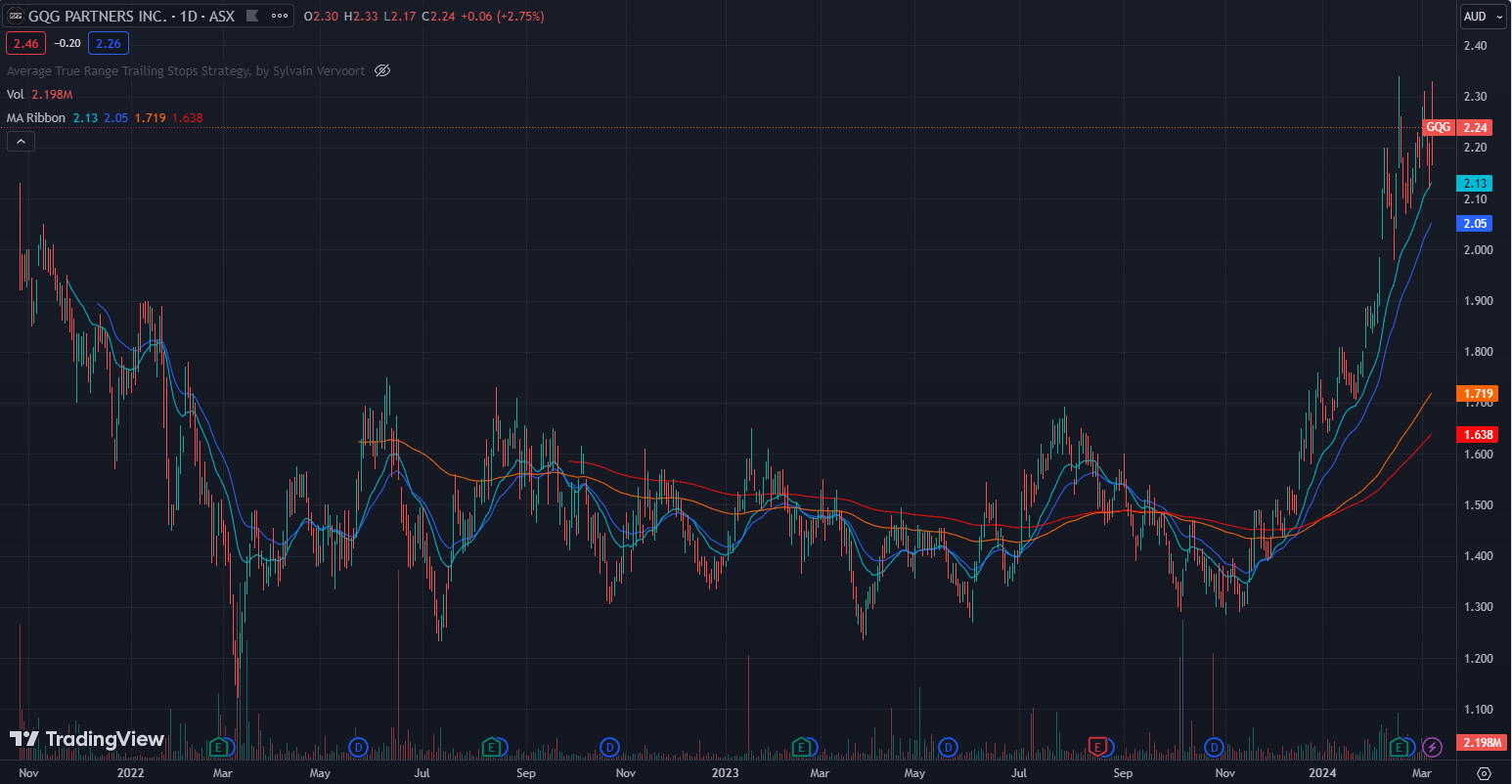
Task: Click the GQG 2.24 last price label
Action: (x=1456, y=127)
